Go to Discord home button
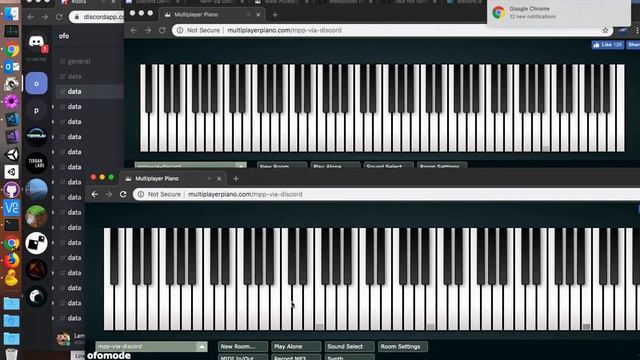This screenshot has width=640, height=360. [36, 42]
